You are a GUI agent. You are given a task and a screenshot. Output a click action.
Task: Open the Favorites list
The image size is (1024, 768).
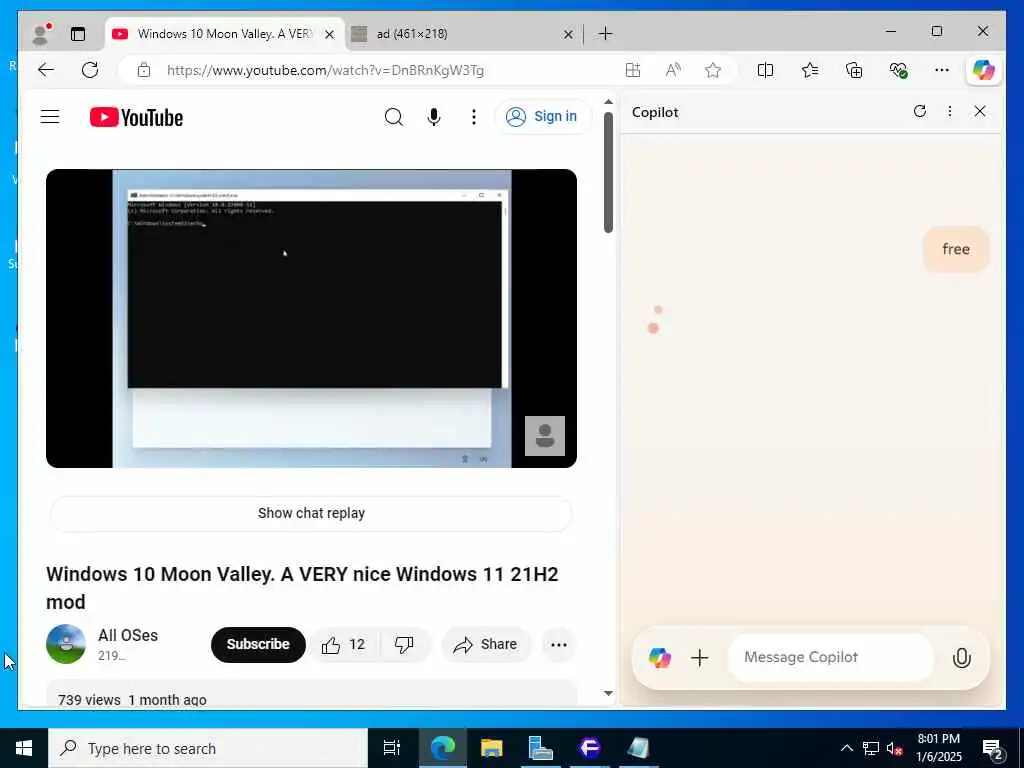(x=810, y=70)
